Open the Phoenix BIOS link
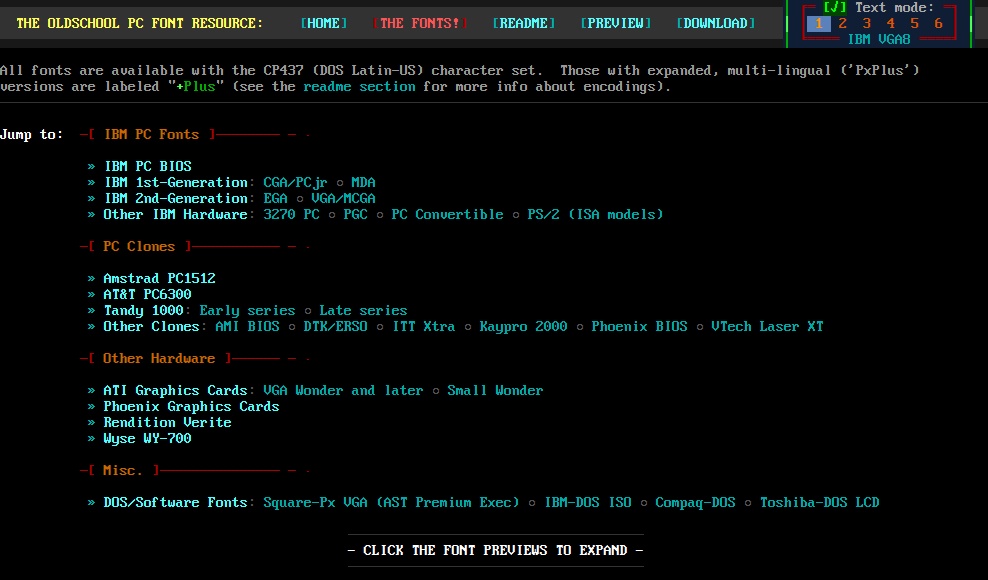 [639, 326]
